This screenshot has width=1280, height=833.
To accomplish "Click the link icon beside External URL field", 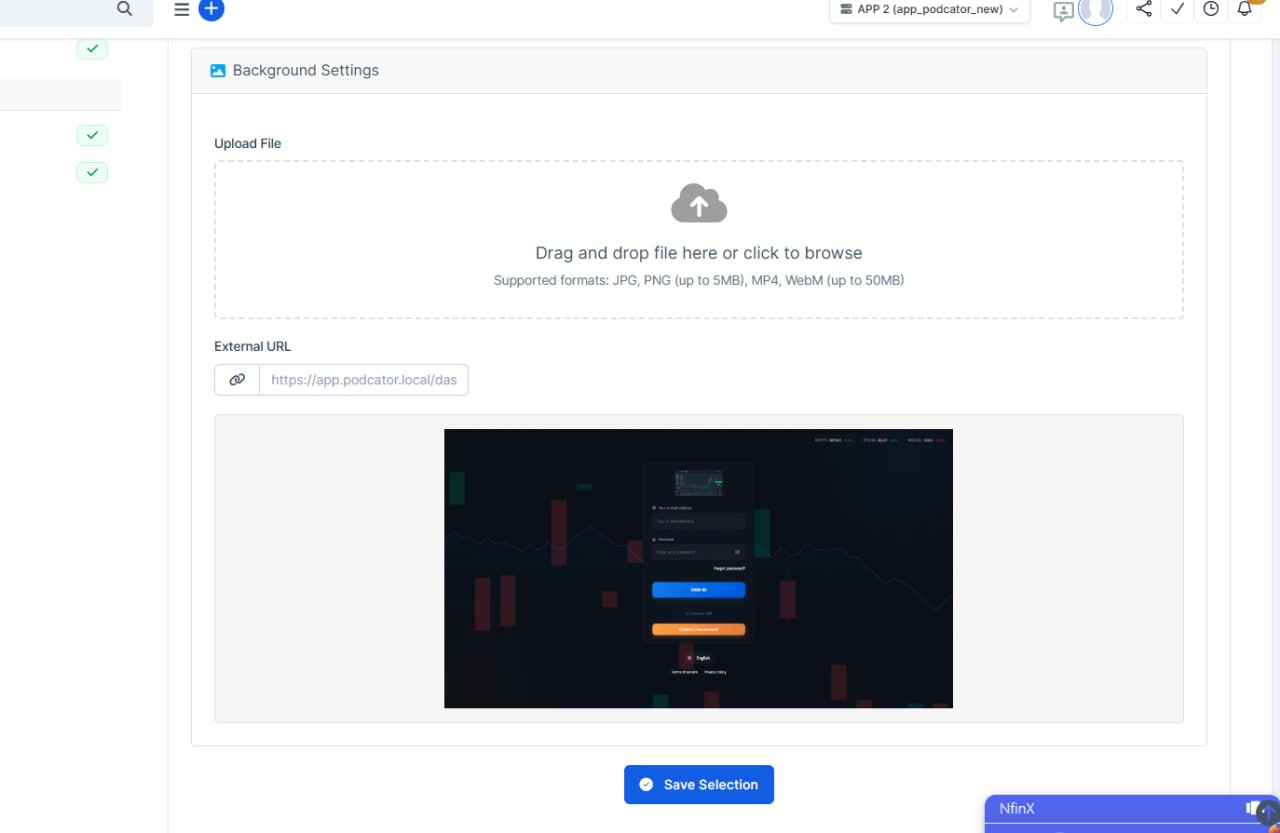I will (x=237, y=380).
